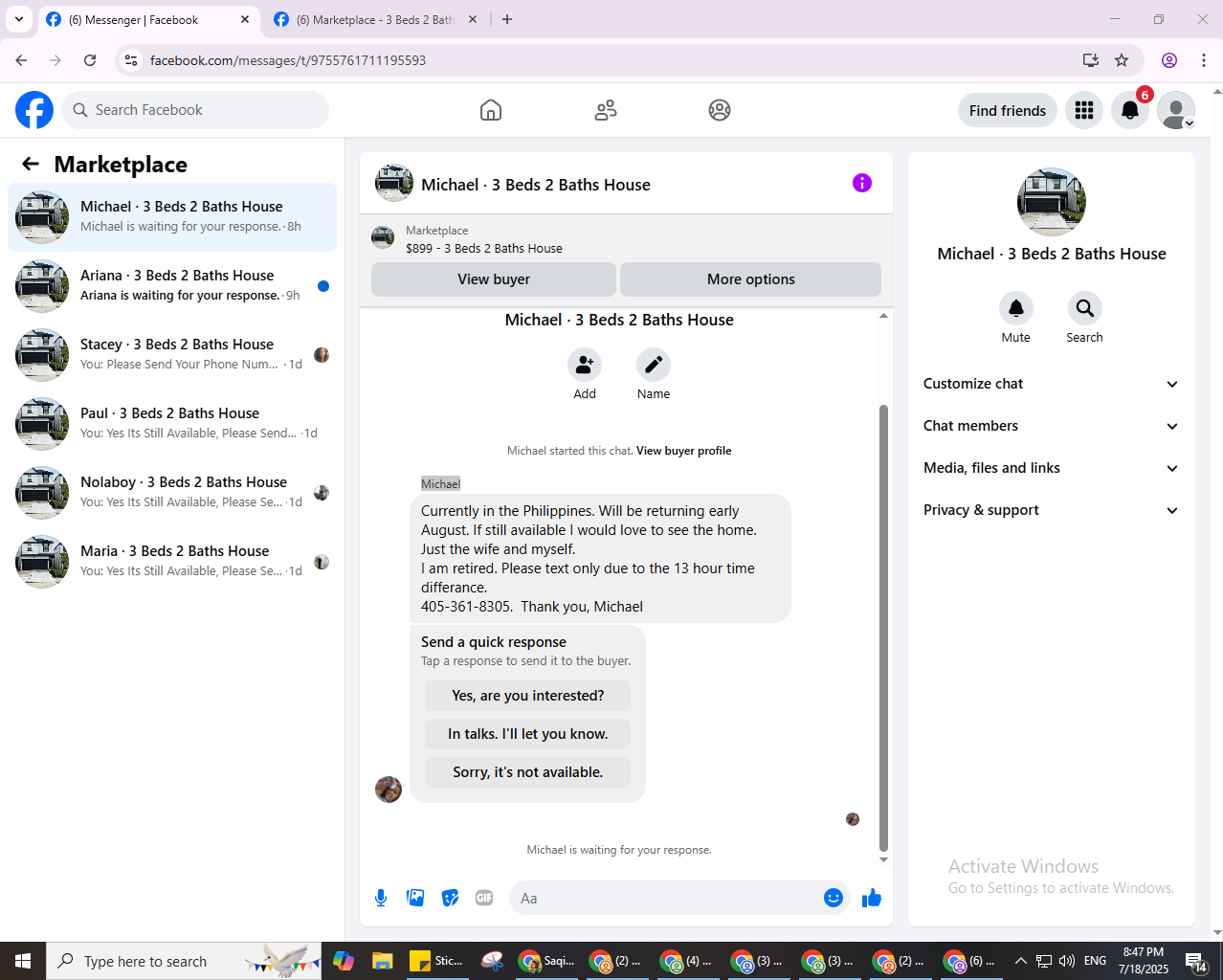This screenshot has width=1223, height=980.
Task: Expand Media, files and links section
Action: [x=1052, y=468]
